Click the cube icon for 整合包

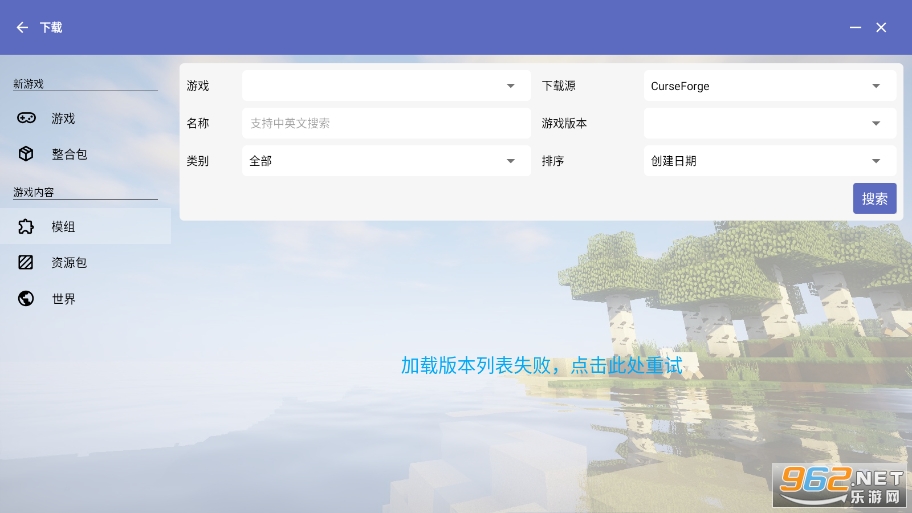[x=26, y=154]
